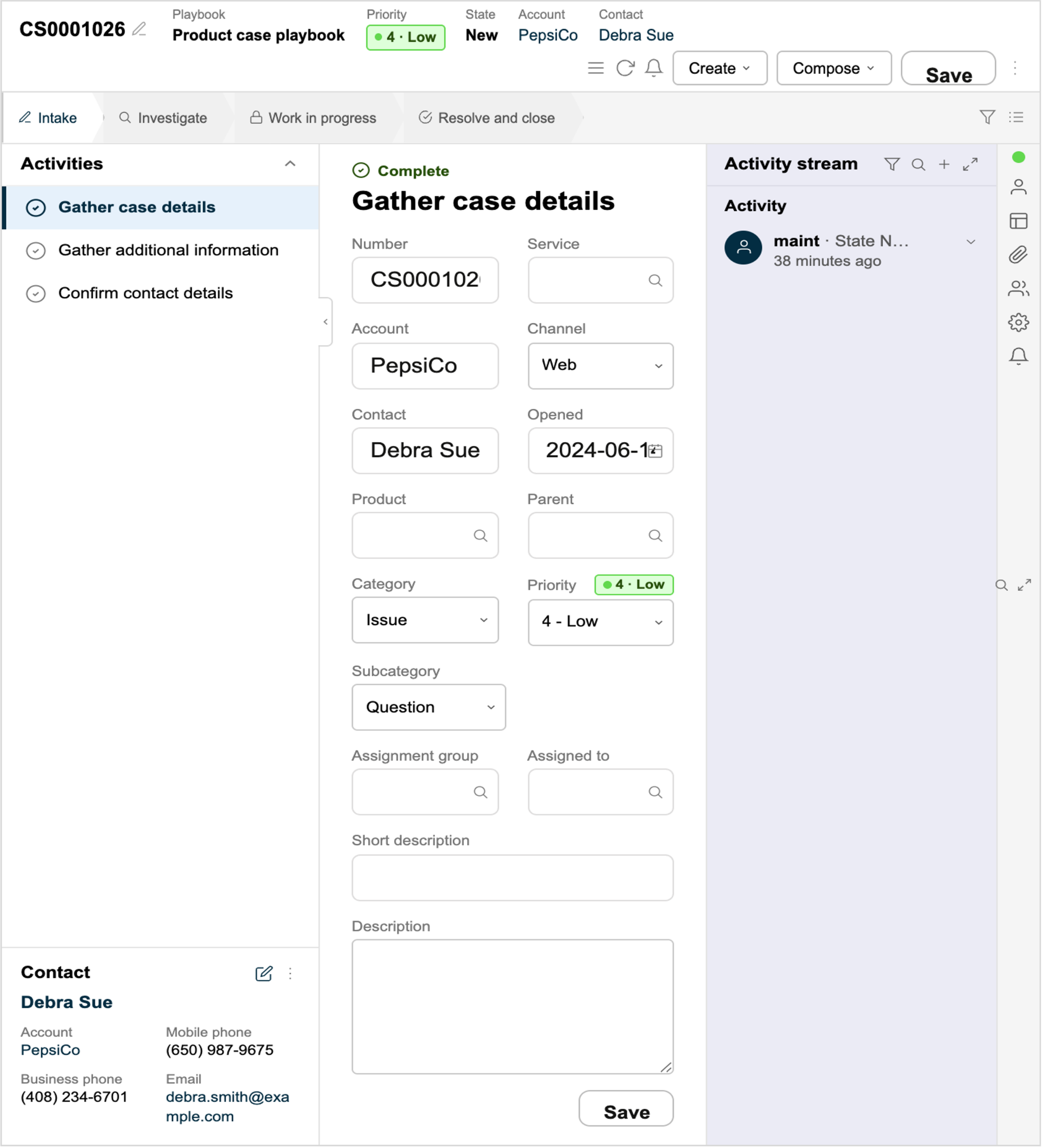
Task: Click the lower sidebar expand arrows icon
Action: [x=1024, y=585]
